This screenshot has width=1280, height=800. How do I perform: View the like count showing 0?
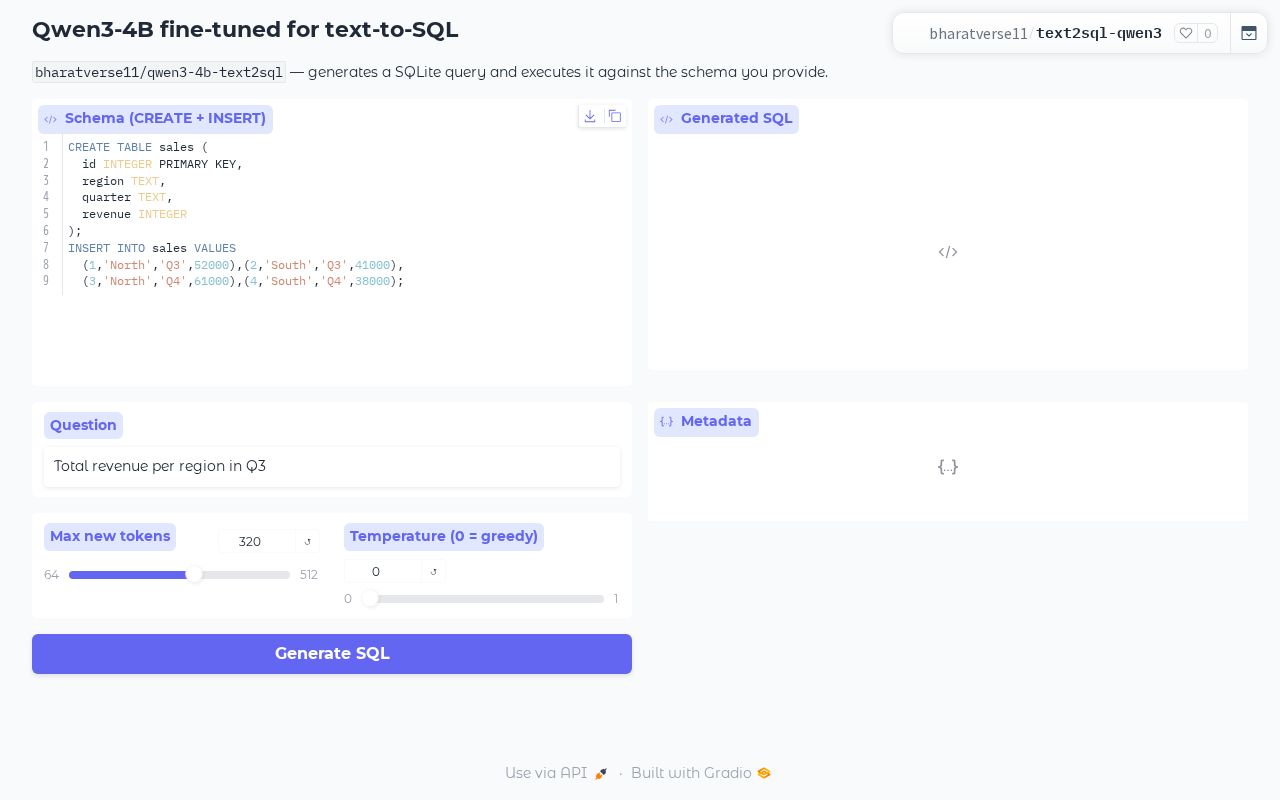coord(1208,34)
